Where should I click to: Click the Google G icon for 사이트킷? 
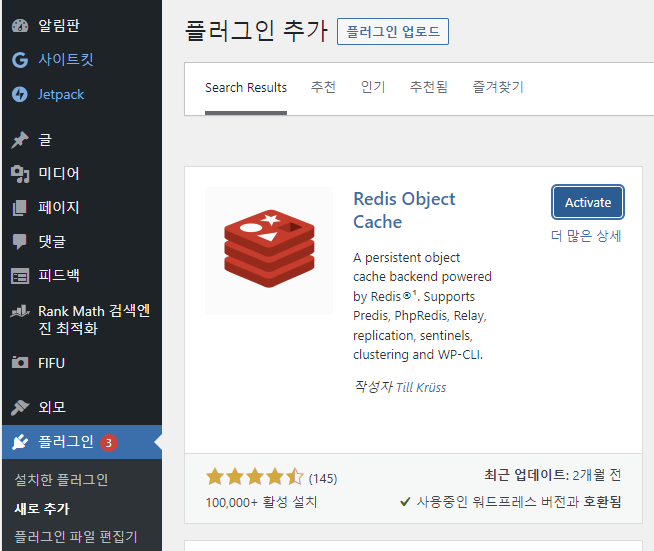coord(20,60)
